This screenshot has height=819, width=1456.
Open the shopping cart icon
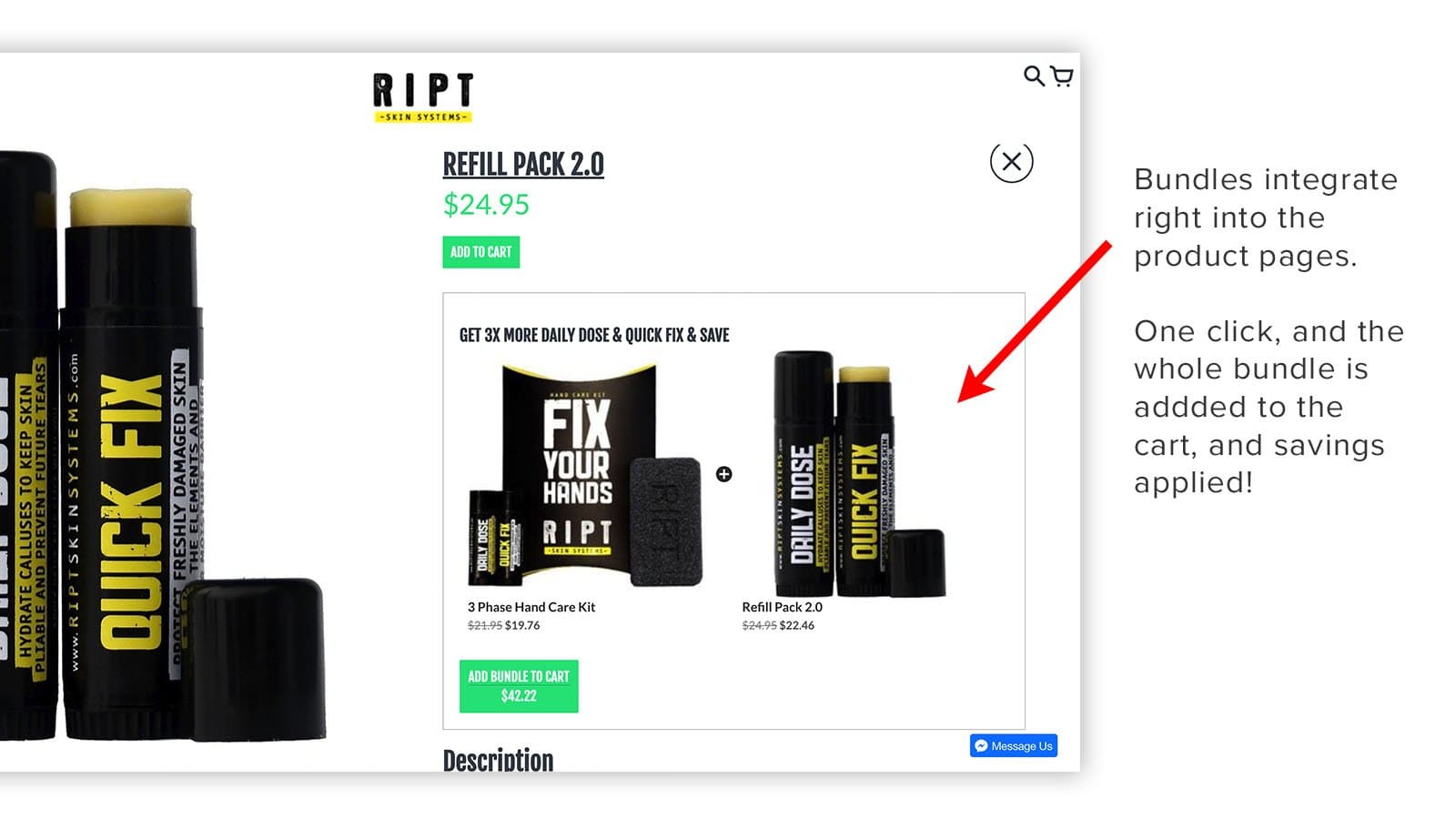(x=1062, y=76)
